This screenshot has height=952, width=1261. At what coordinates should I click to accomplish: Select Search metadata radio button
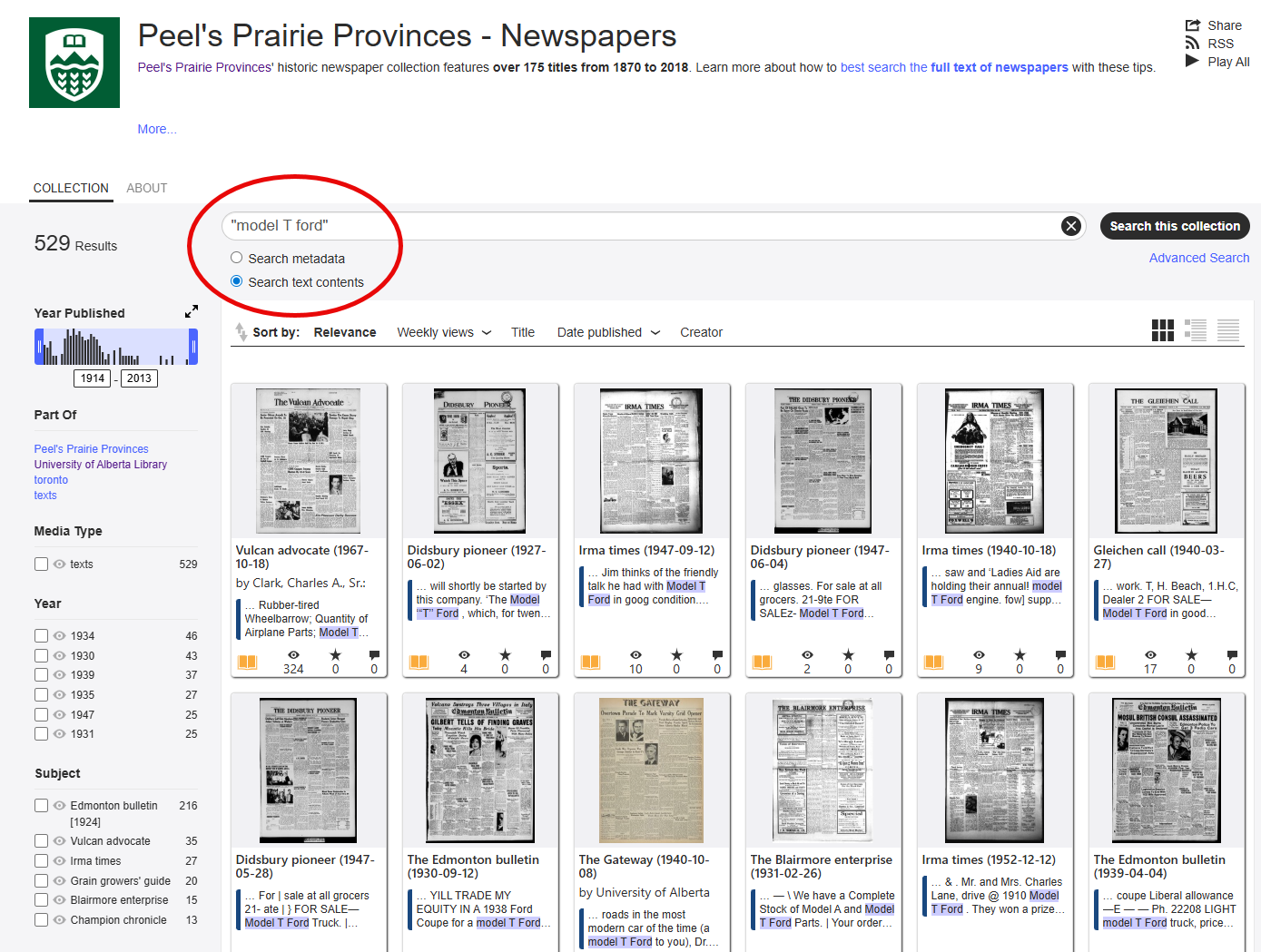coord(236,258)
